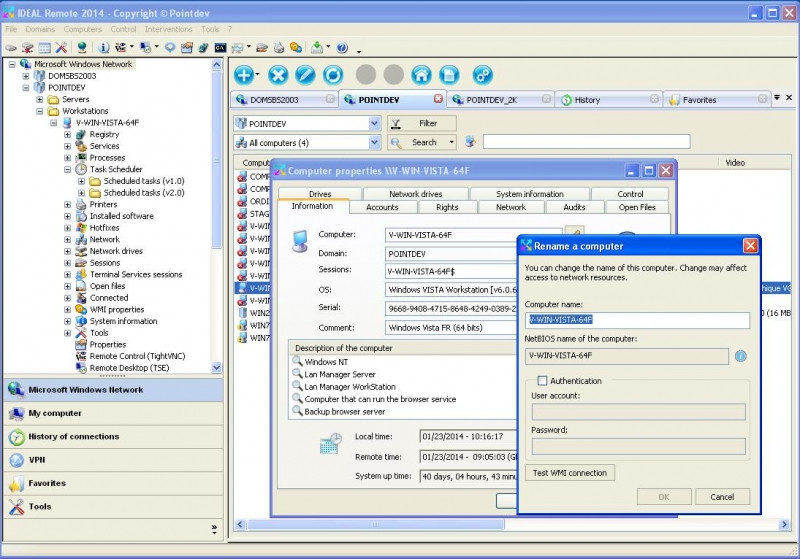Screen dimensions: 800x559
Task: Click 'Windows NT' in description list
Action: (x=326, y=362)
